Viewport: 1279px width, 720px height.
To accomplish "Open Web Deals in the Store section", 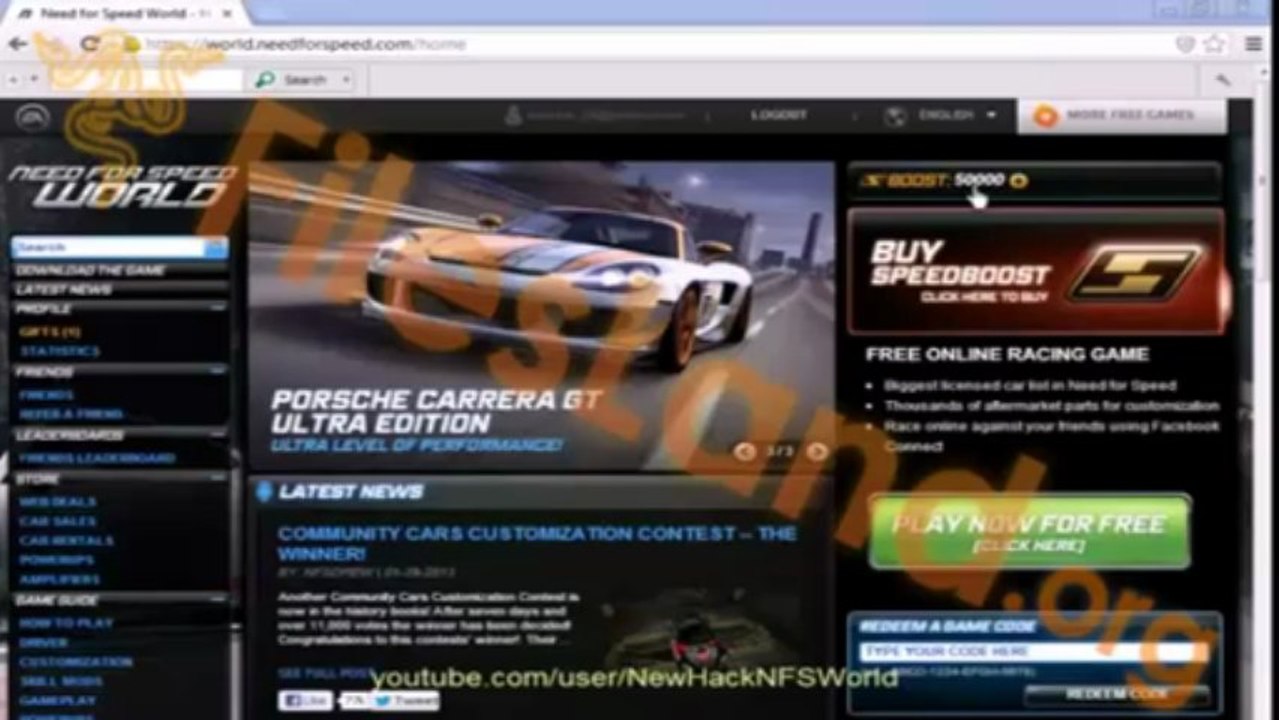I will point(58,501).
